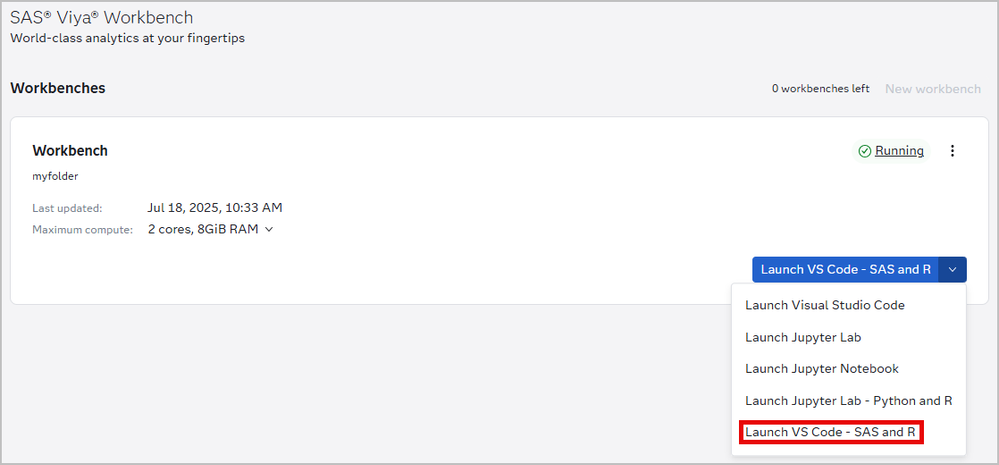Viewport: 999px width, 465px height.
Task: Toggle the blue launch split-button arrow
Action: 953,269
